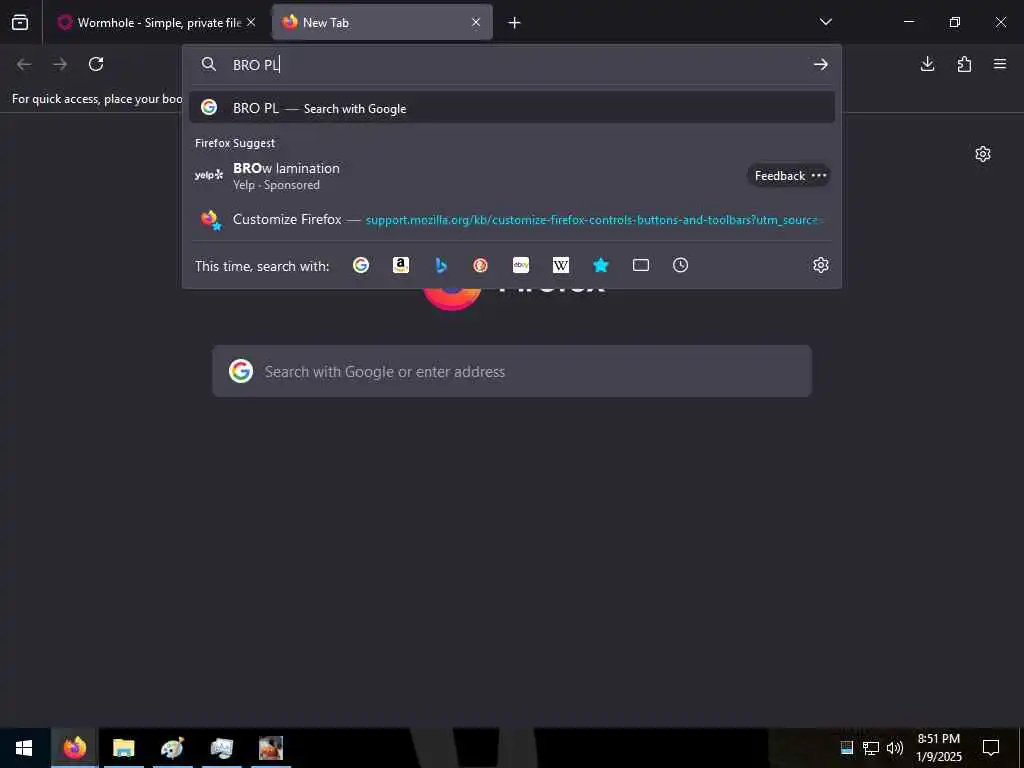The width and height of the screenshot is (1024, 768).
Task: Open the network icon in system tray
Action: pyautogui.click(x=871, y=748)
